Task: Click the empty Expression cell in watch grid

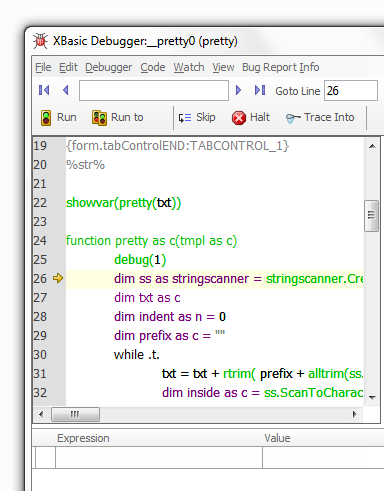Action: pos(159,458)
